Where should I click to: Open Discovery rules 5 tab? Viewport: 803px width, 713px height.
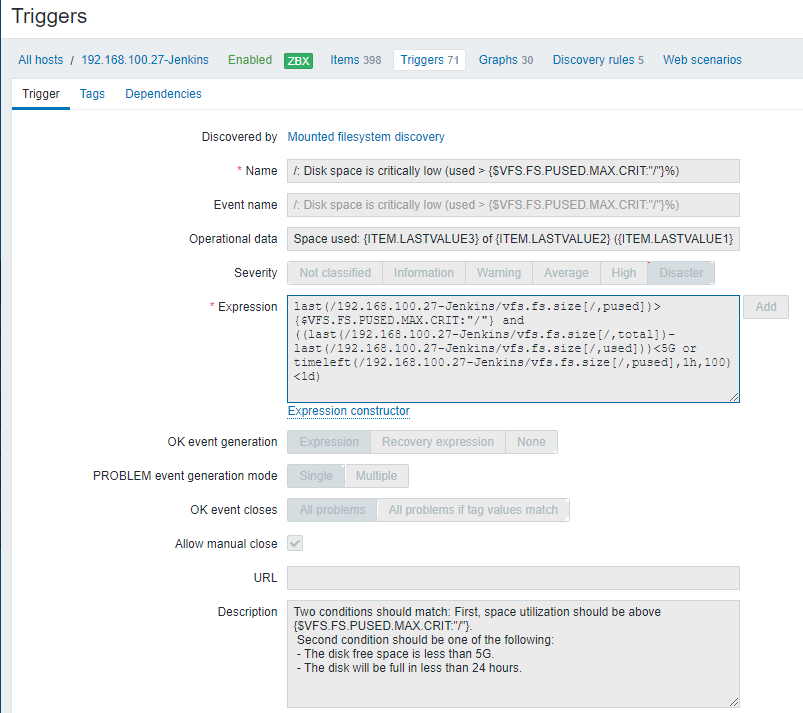[x=598, y=60]
